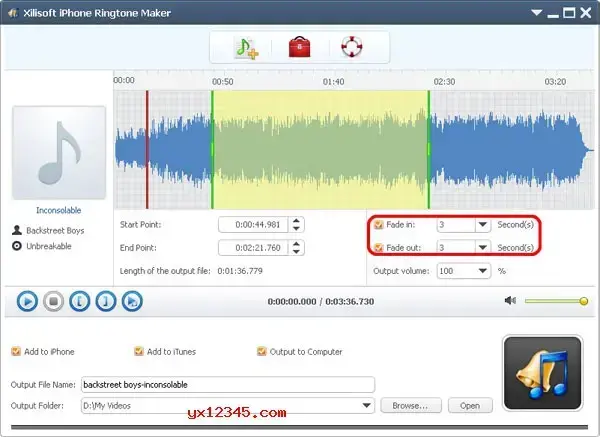The image size is (600, 437).
Task: Start playback with the Play button
Action: [x=27, y=301]
